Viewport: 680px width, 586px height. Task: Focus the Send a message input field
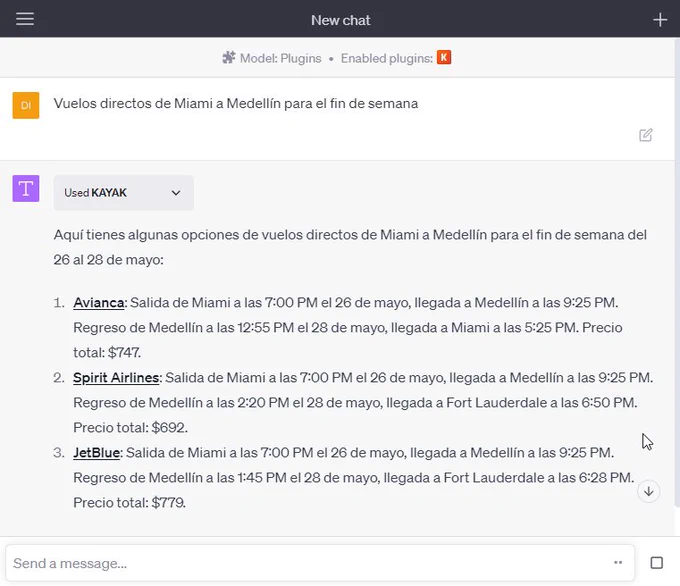pos(320,563)
